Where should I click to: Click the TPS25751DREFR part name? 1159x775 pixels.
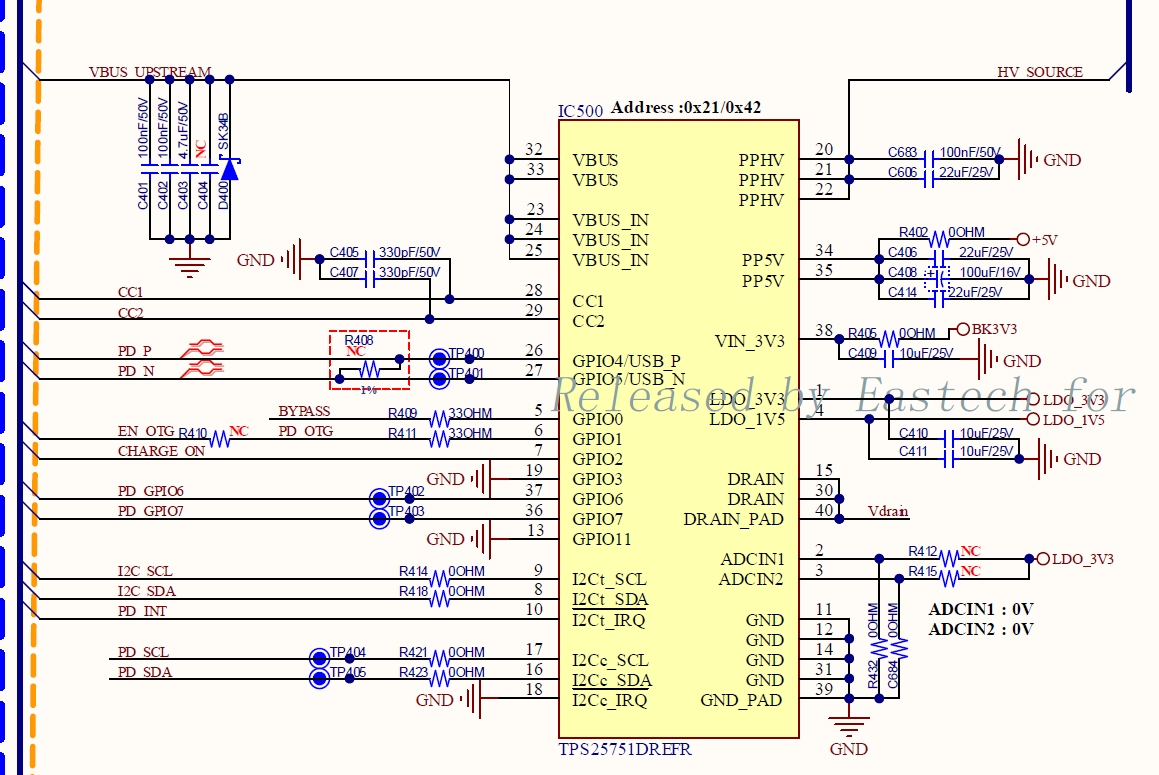coord(625,749)
